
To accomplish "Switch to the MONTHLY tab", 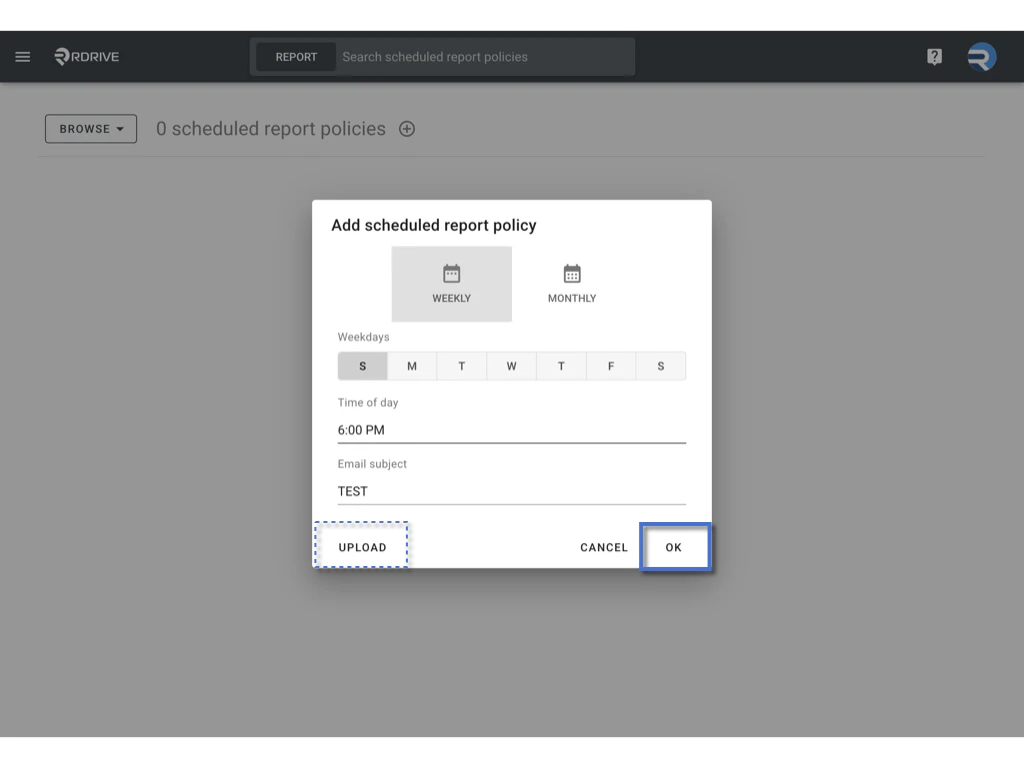I will point(571,284).
